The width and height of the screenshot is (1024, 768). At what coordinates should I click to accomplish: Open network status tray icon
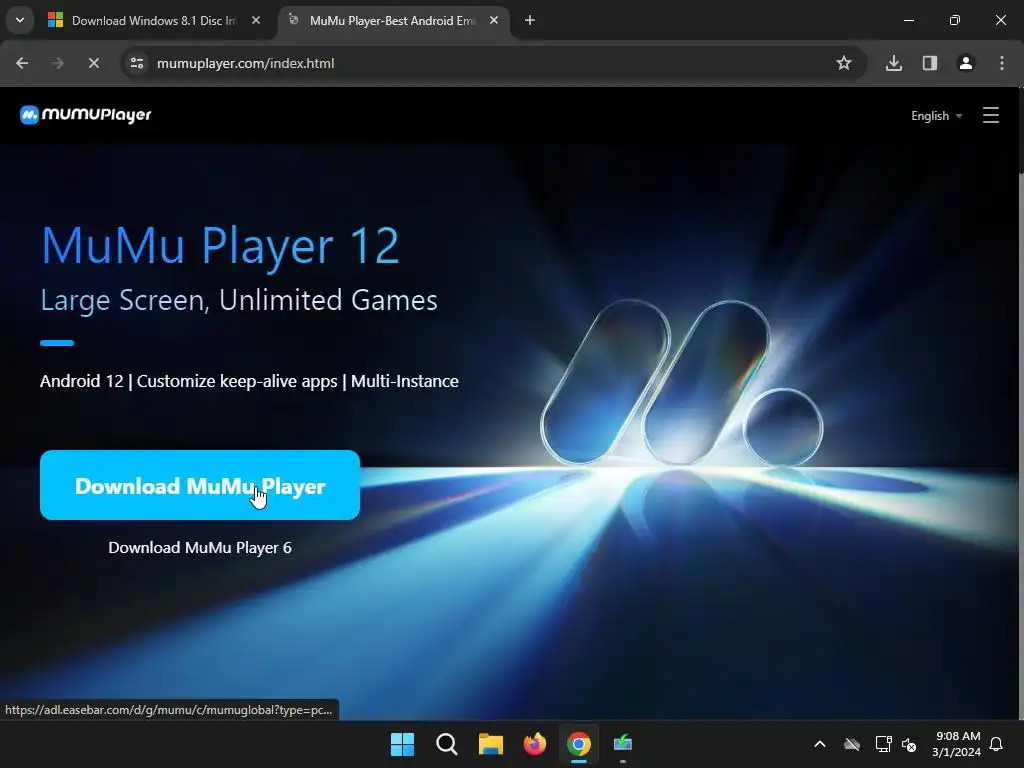pos(883,744)
